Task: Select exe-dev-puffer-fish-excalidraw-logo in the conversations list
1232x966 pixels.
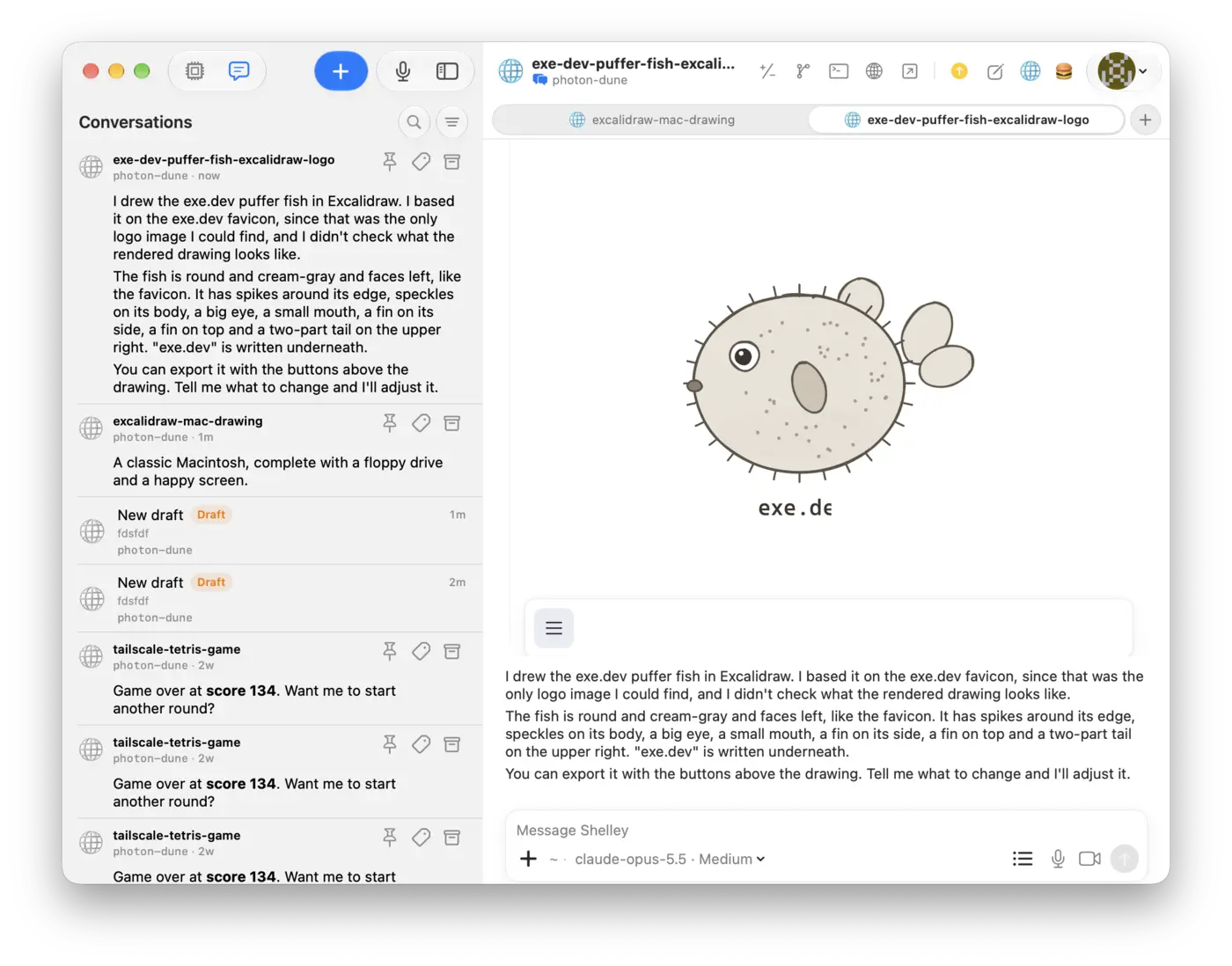Action: (280, 273)
